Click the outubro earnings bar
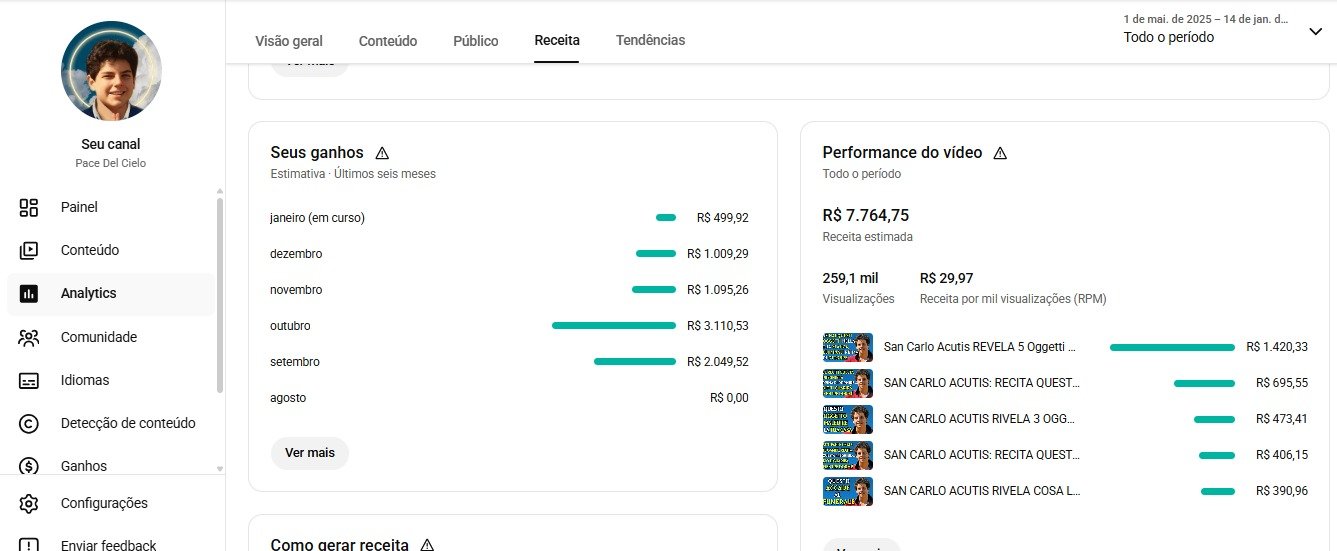 coord(614,326)
